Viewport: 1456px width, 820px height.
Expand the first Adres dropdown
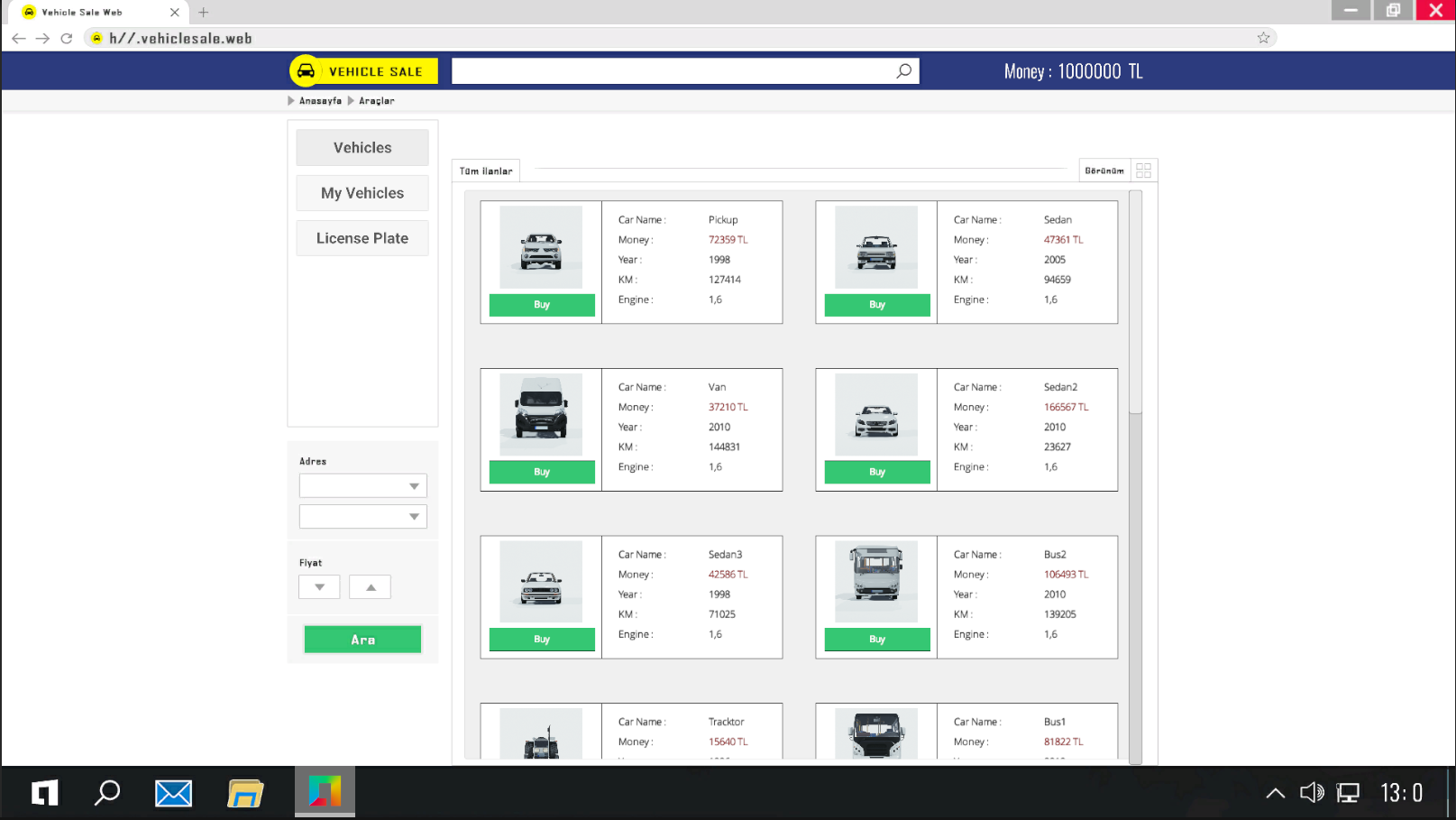pyautogui.click(x=362, y=485)
